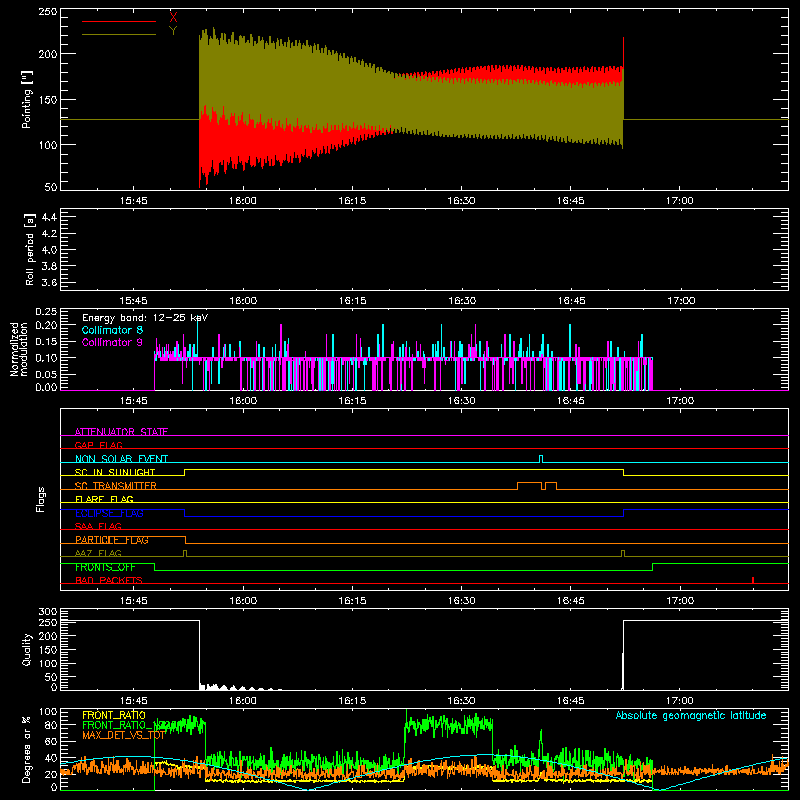Click the 16:00 time label under Pointing plot
This screenshot has height=800, width=800.
[x=243, y=201]
